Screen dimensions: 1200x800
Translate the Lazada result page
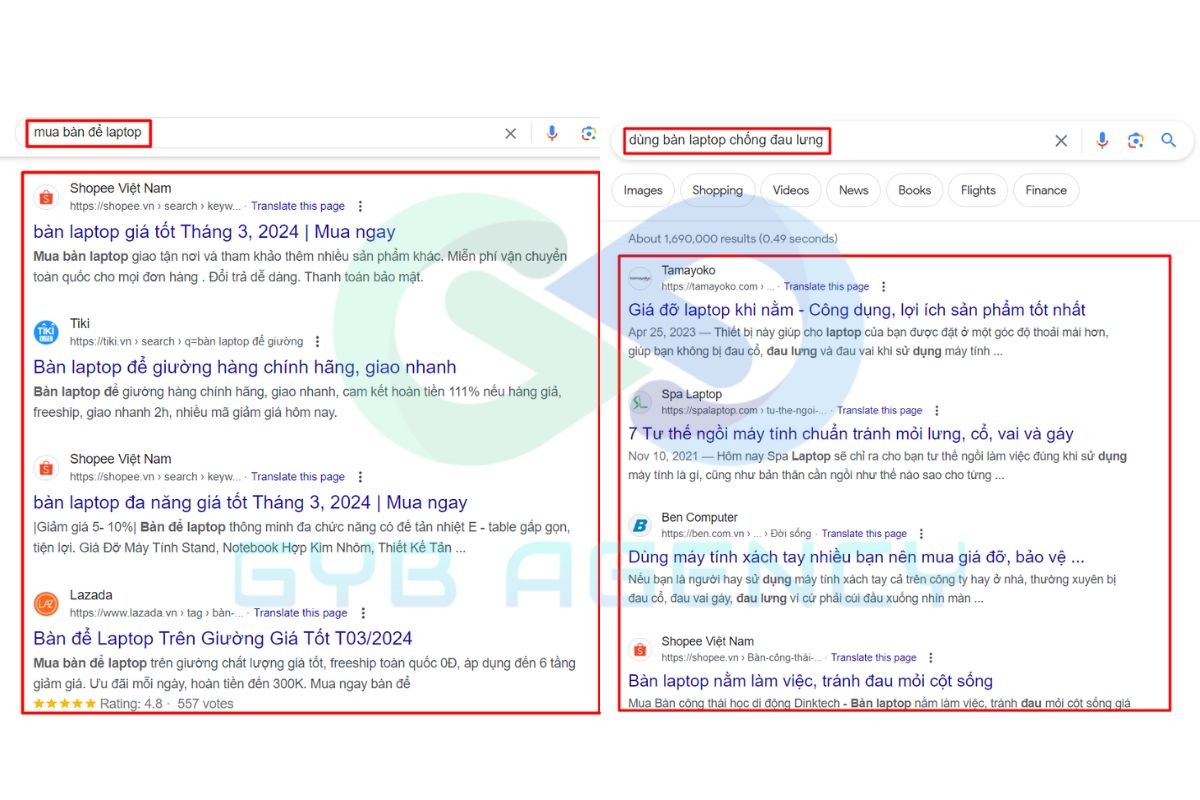tap(301, 613)
